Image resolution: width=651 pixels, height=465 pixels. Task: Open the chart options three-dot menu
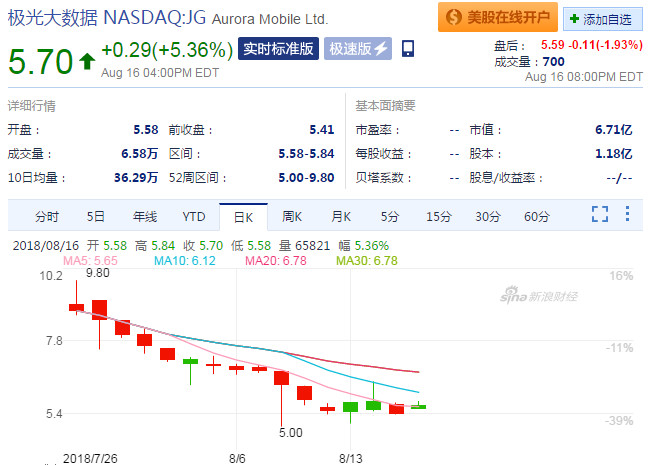point(627,214)
